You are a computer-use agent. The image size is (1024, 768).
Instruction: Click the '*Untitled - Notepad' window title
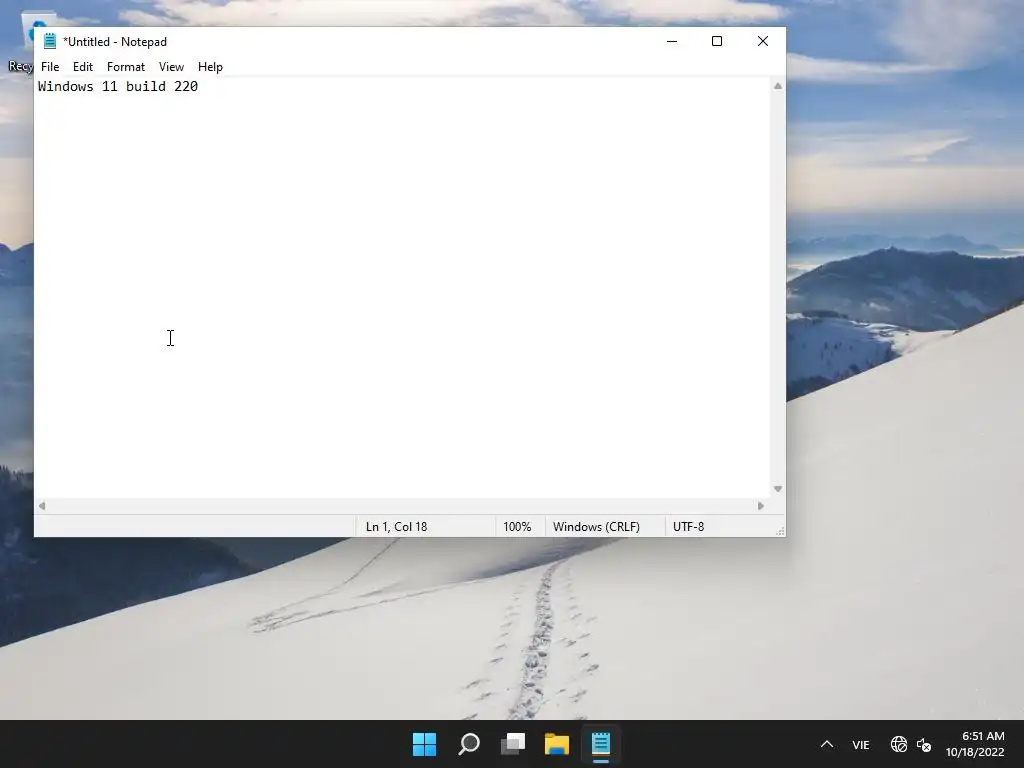[x=115, y=42]
